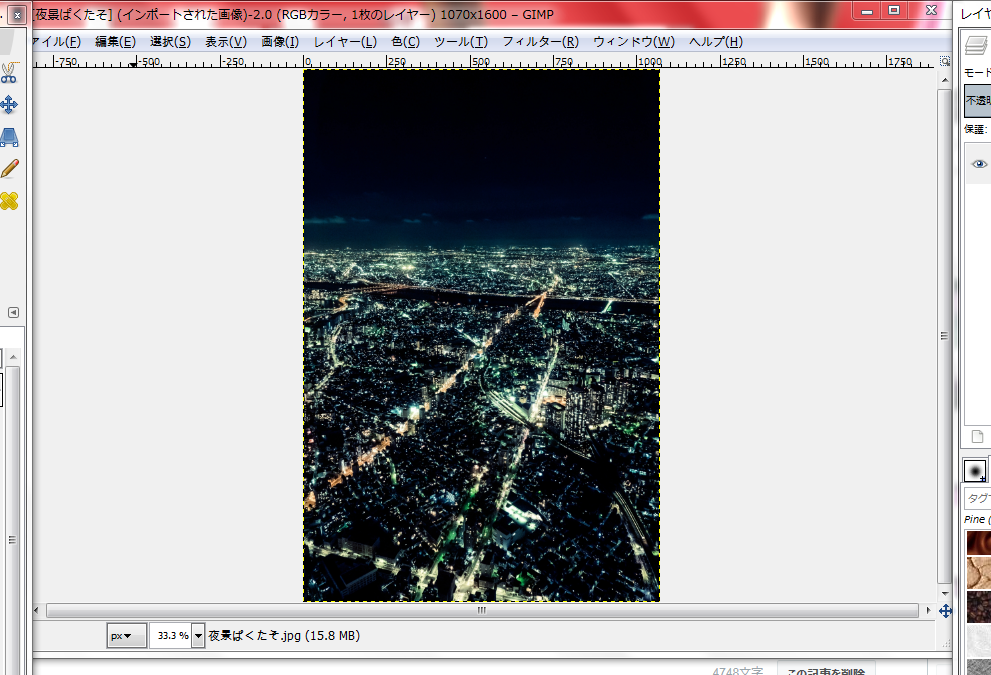
Task: Select the Scissors Select tool
Action: click(9, 73)
